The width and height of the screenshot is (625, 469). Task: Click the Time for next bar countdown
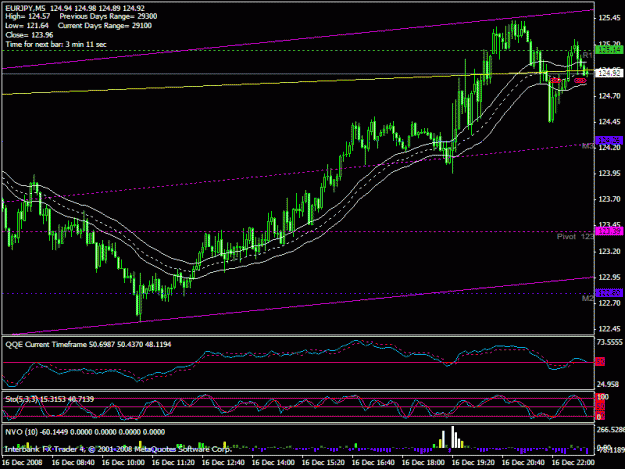point(56,44)
